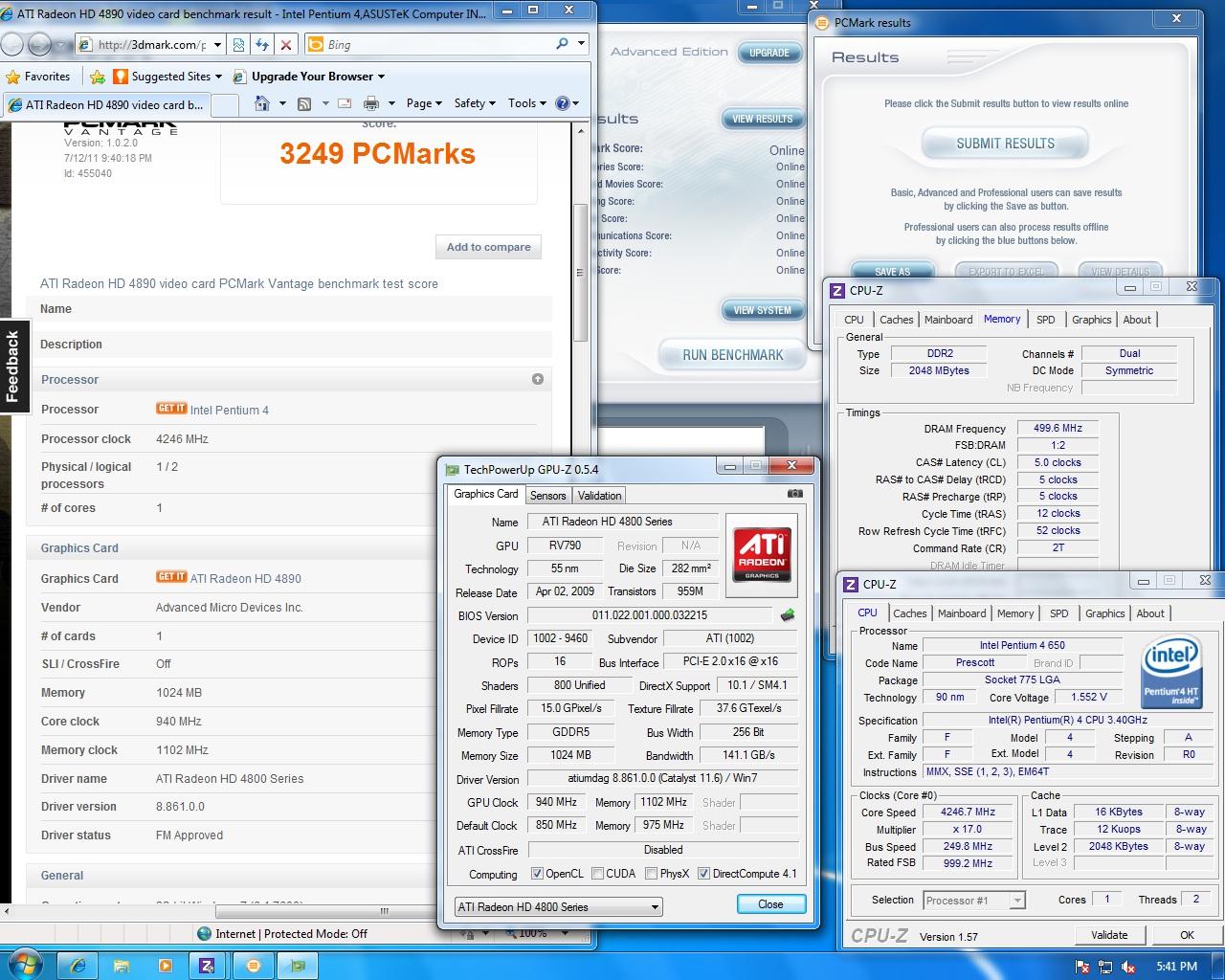
Task: Open Windows Media Player taskbar icon
Action: 165,966
